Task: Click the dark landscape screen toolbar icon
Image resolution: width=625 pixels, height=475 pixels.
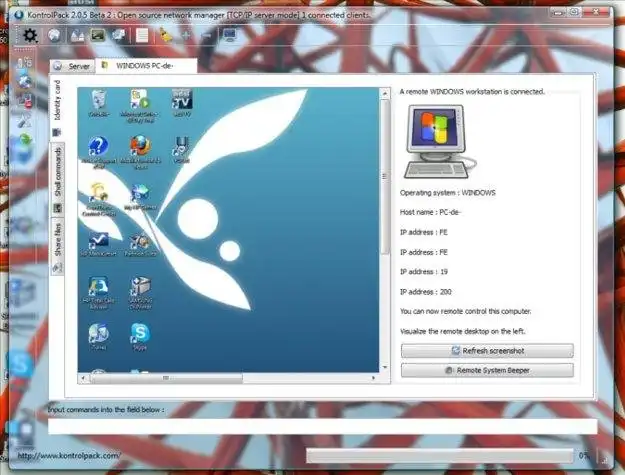Action: click(98, 35)
